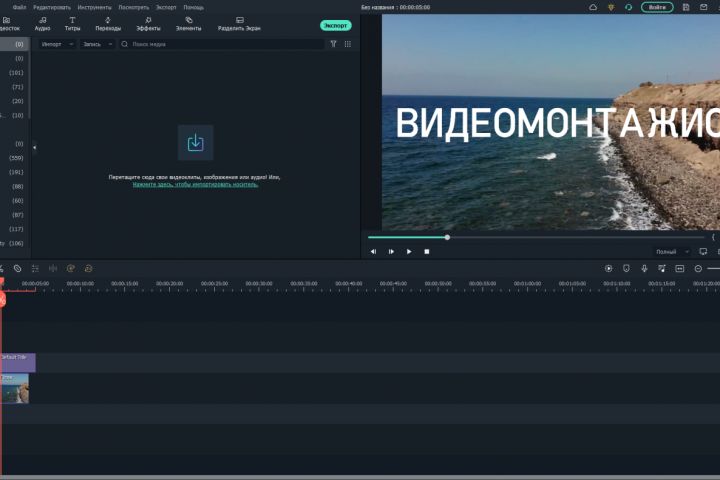Collapse the media library side panel arrow

point(34,147)
